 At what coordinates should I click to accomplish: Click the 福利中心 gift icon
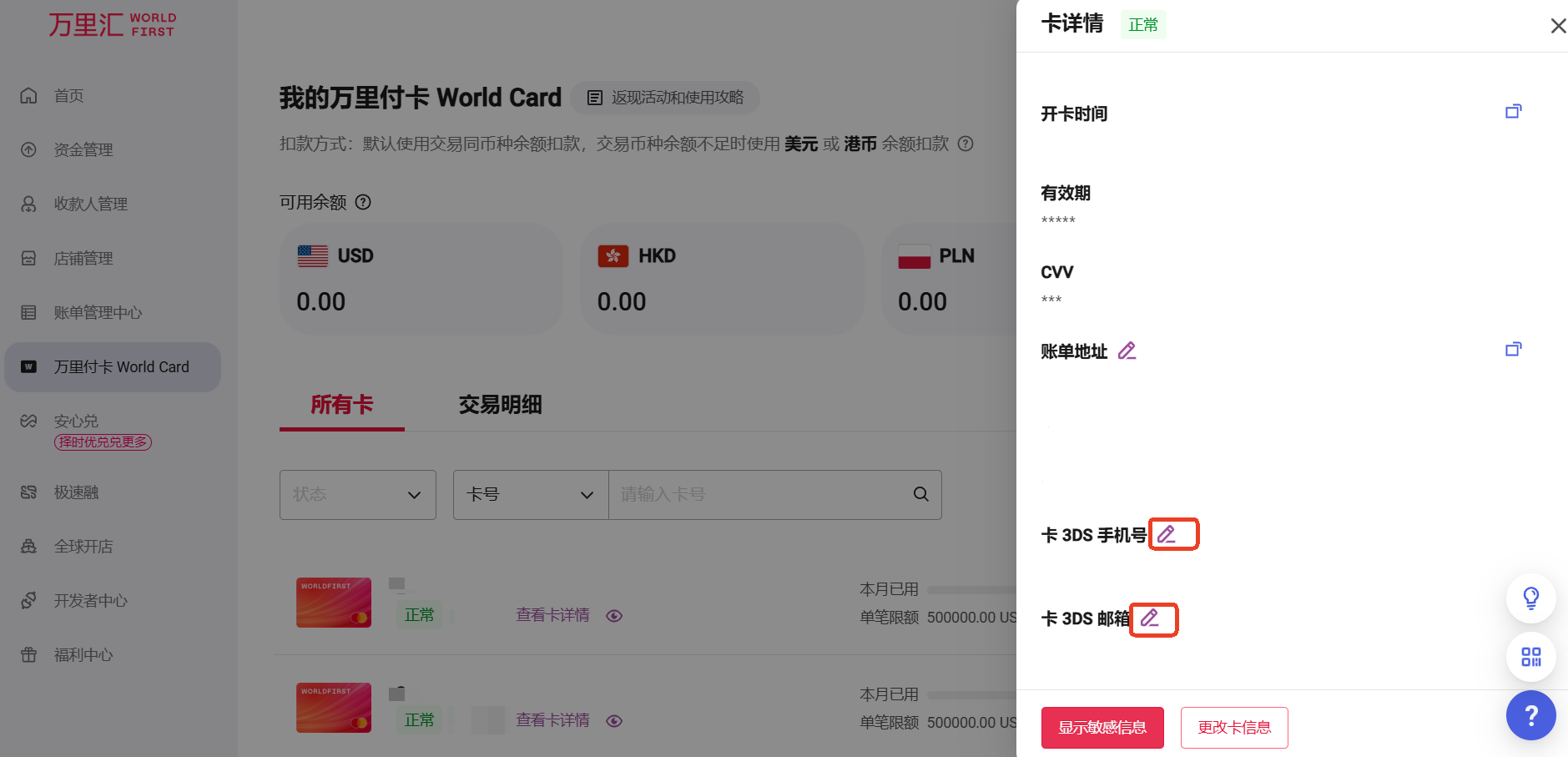click(28, 655)
